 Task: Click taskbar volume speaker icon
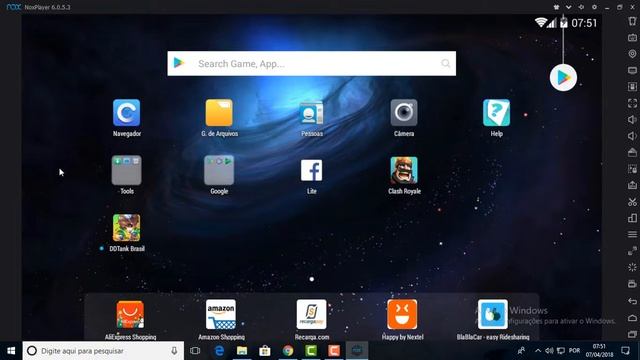click(x=549, y=351)
